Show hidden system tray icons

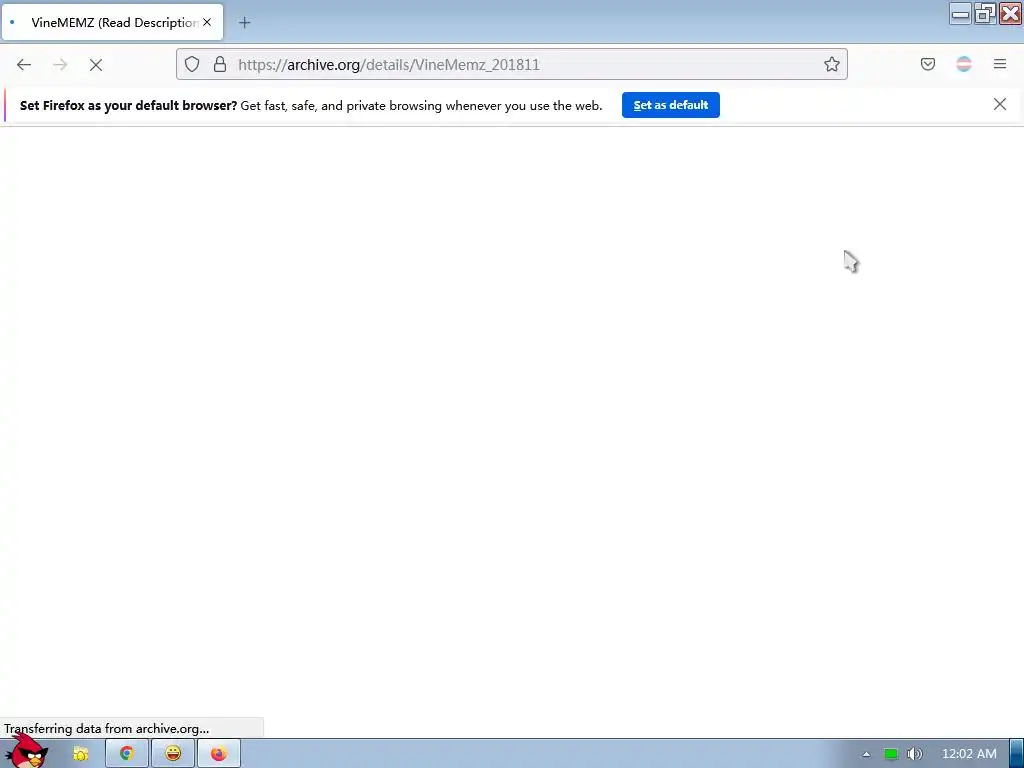pyautogui.click(x=867, y=754)
